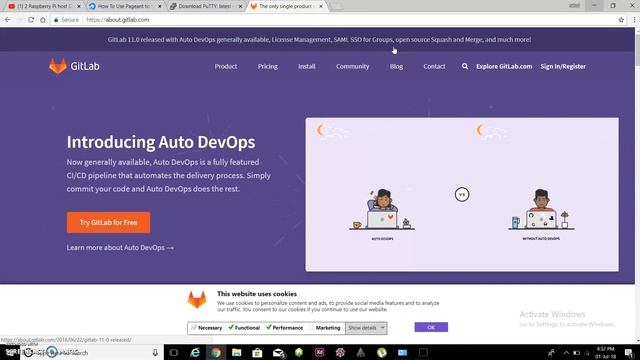
Task: Open the Install page
Action: (307, 66)
